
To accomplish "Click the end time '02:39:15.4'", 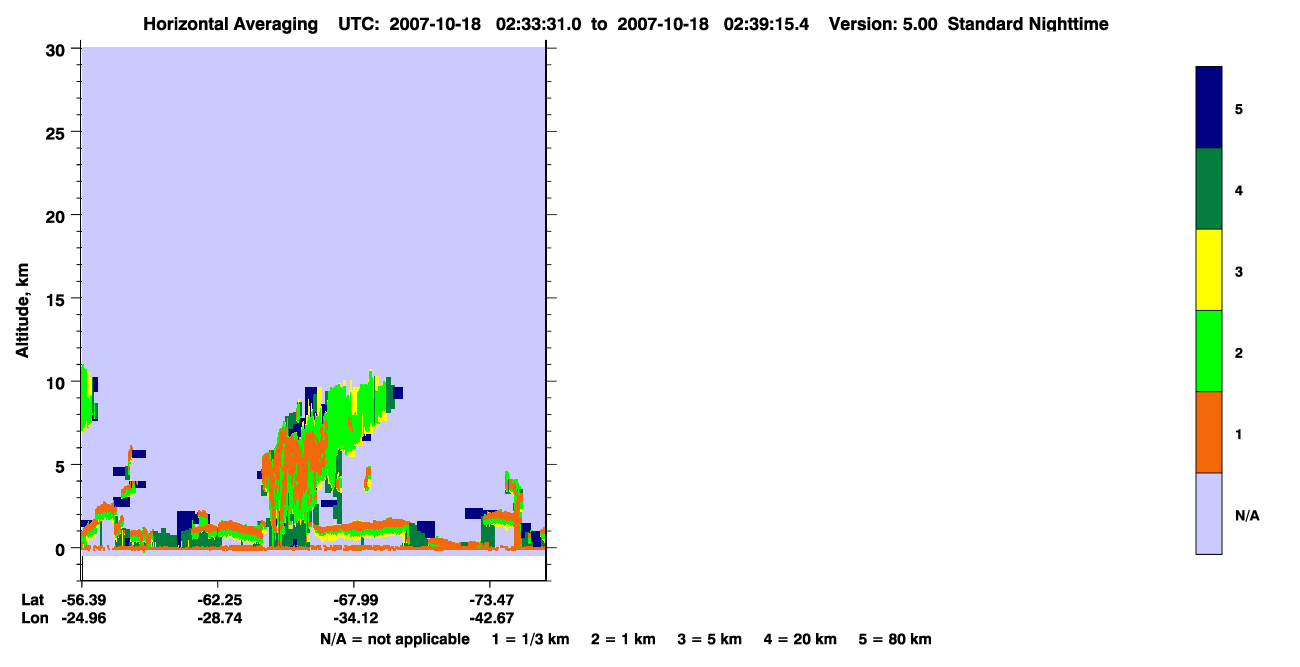I will click(x=767, y=24).
